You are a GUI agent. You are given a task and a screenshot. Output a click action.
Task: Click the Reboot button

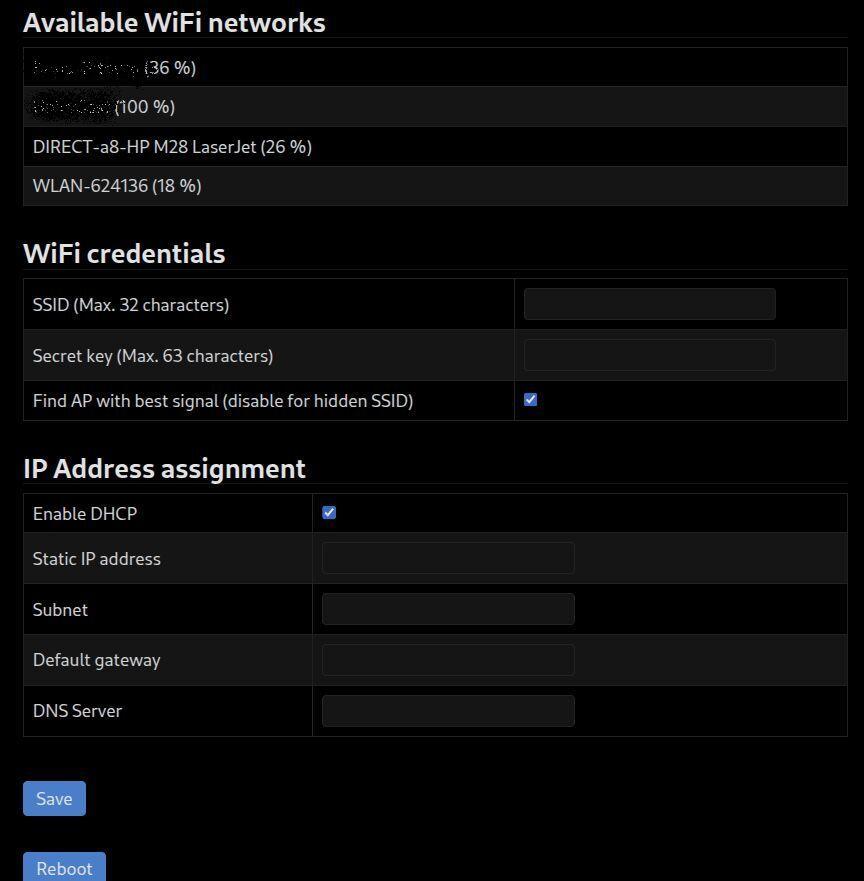(x=64, y=868)
